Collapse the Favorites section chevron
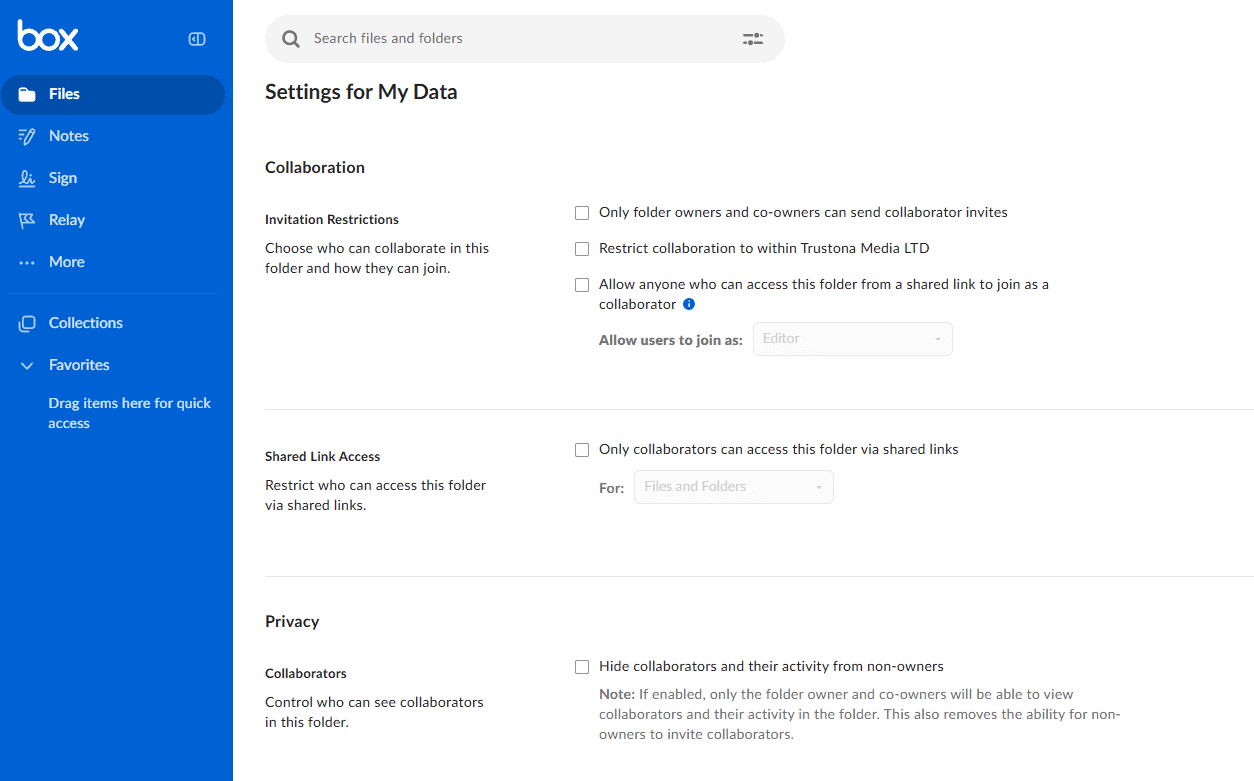This screenshot has width=1254, height=781. point(28,366)
